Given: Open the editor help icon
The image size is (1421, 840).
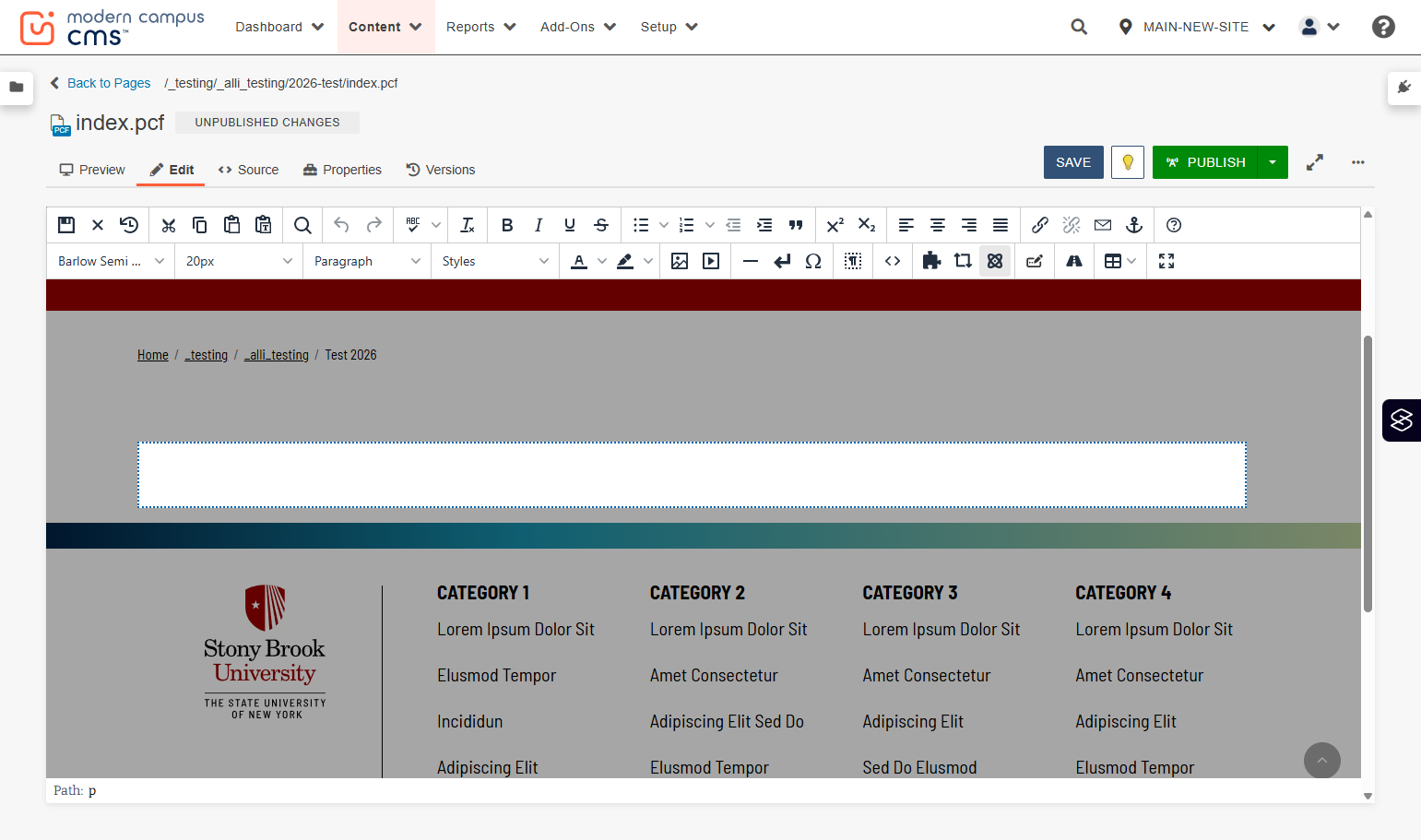Looking at the screenshot, I should (x=1174, y=225).
